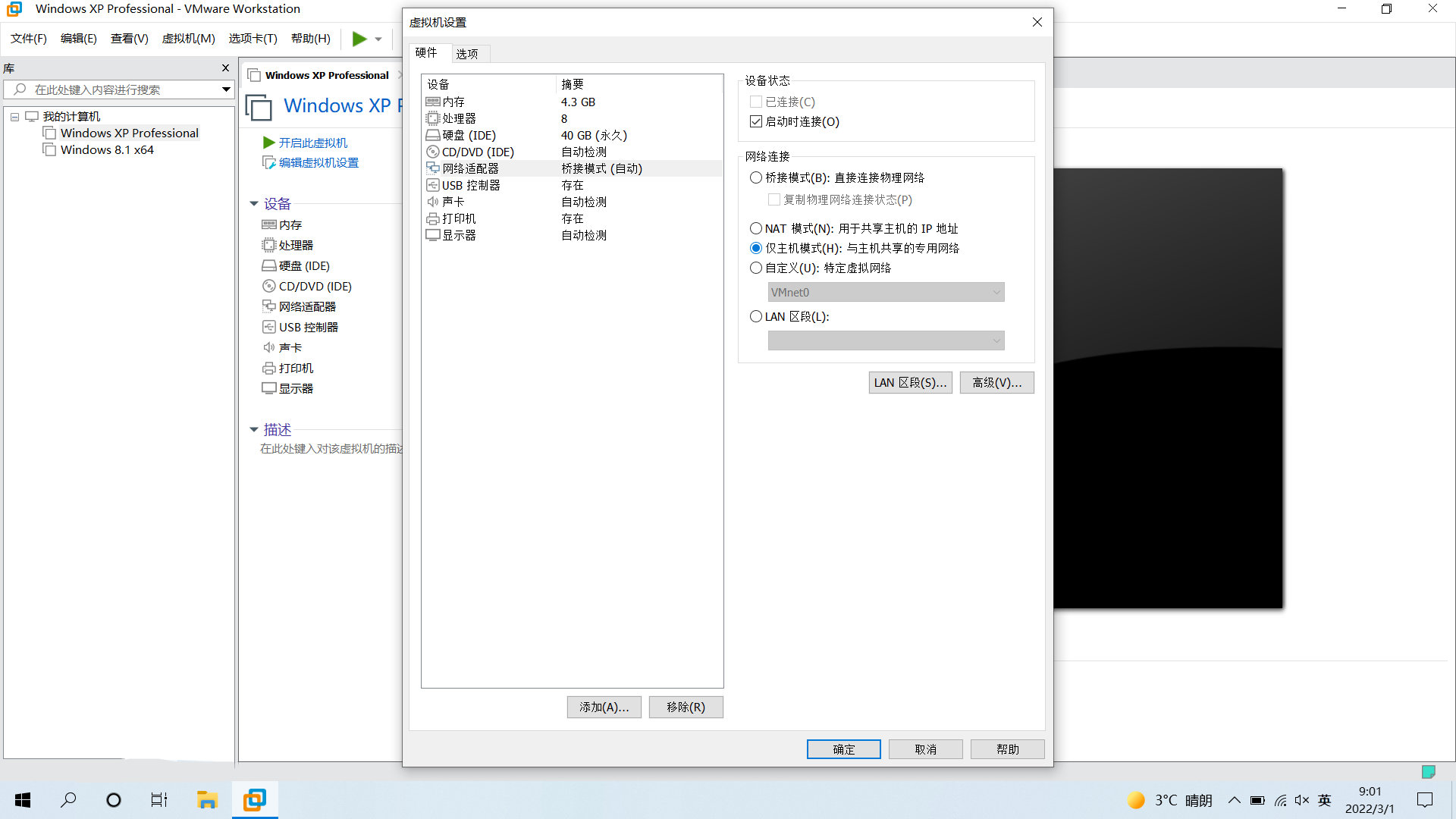Screen dimensions: 1456x819
Task: Click the Advanced (高级) button
Action: click(x=997, y=382)
